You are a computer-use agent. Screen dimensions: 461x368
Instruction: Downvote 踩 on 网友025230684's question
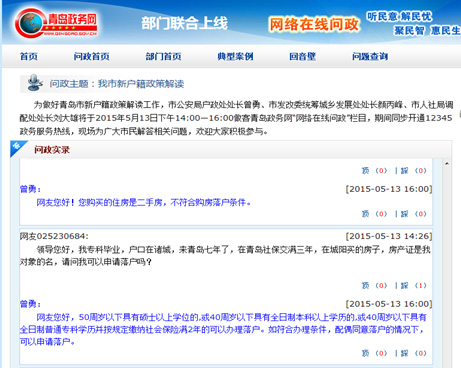(x=404, y=285)
